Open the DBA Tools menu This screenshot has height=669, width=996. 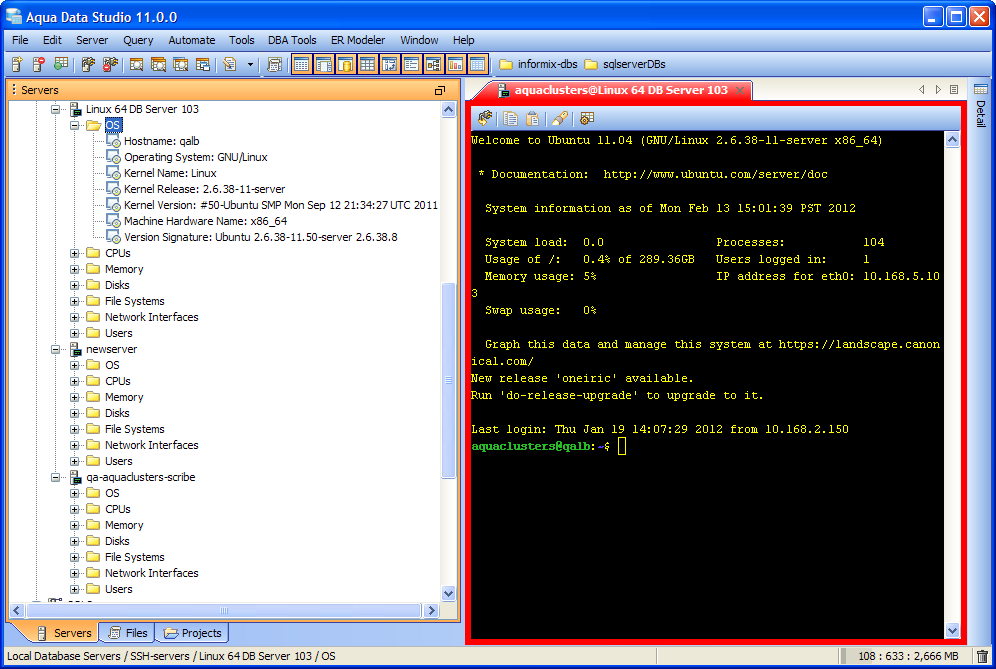pos(292,40)
